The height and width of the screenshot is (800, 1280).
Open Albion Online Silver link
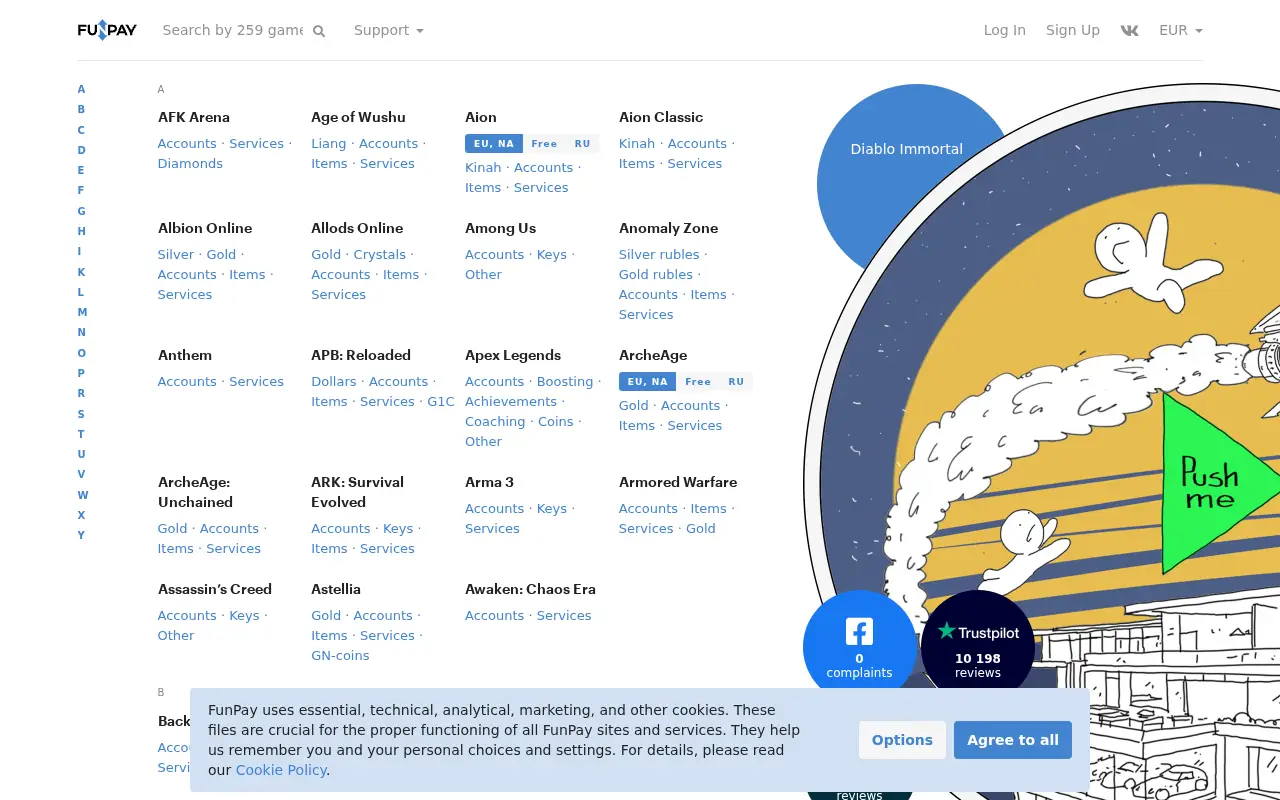(x=176, y=254)
